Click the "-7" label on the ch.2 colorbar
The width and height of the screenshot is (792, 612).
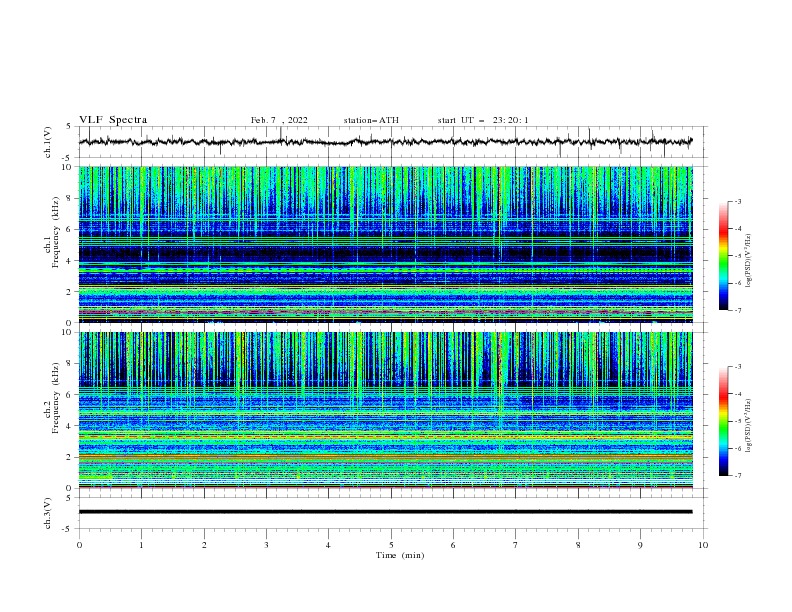pyautogui.click(x=737, y=476)
